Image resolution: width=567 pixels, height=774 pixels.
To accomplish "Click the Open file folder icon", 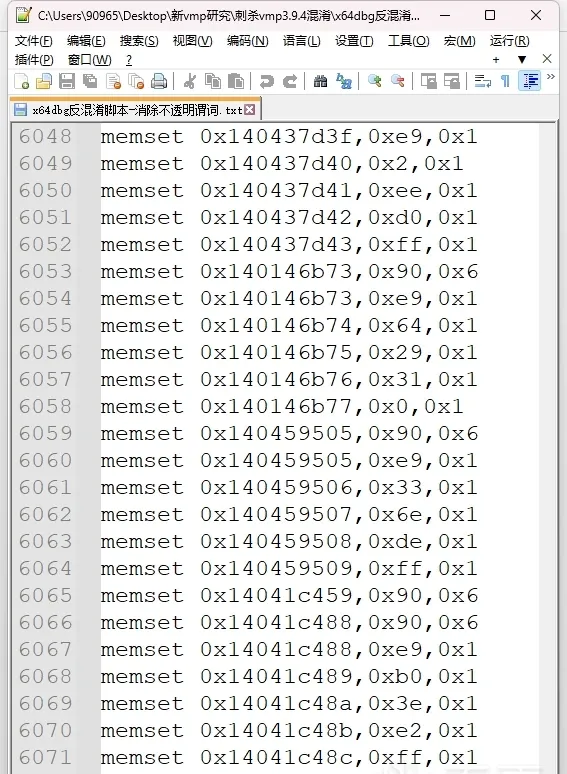I will point(44,81).
